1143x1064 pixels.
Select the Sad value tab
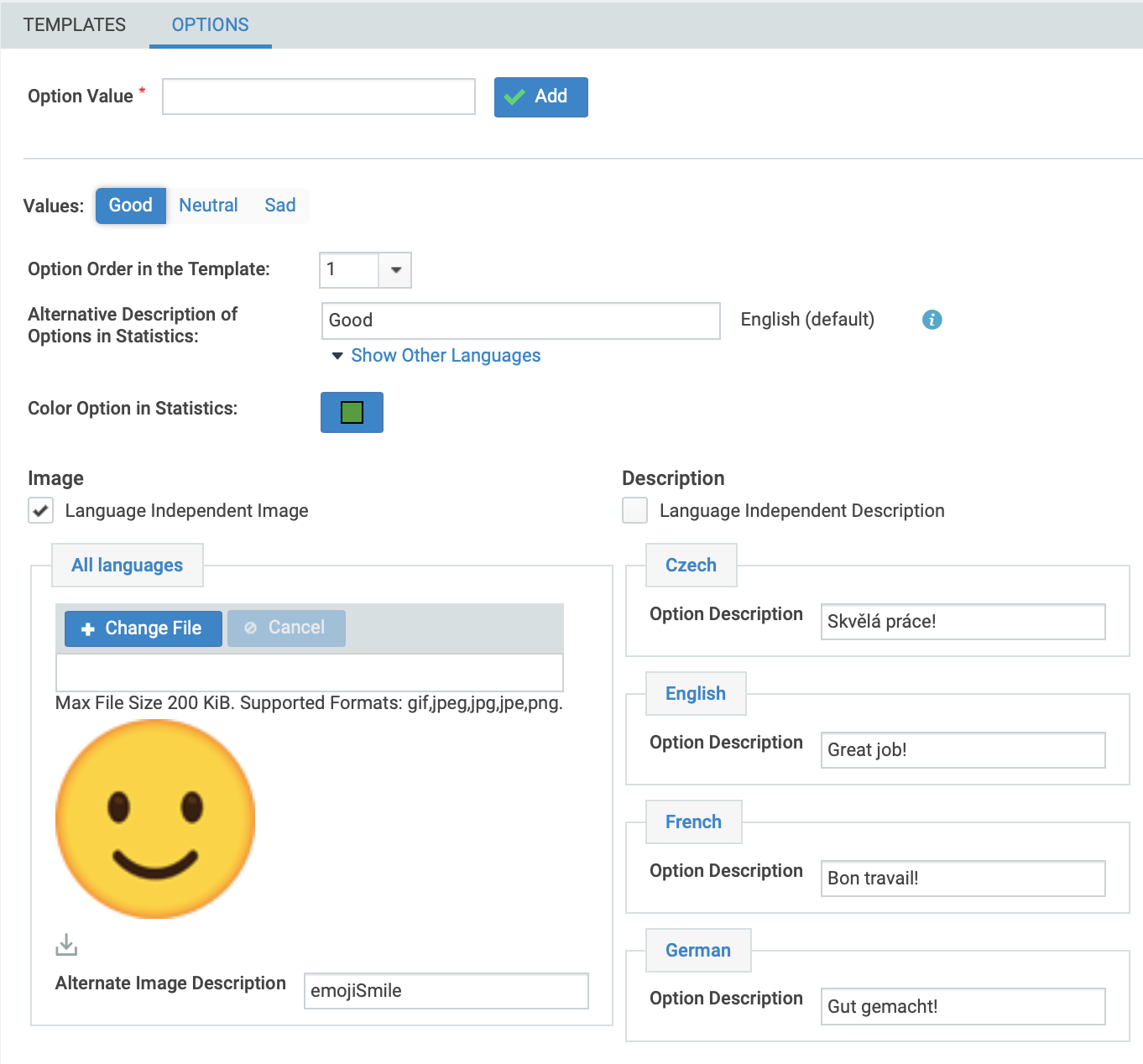click(x=280, y=206)
